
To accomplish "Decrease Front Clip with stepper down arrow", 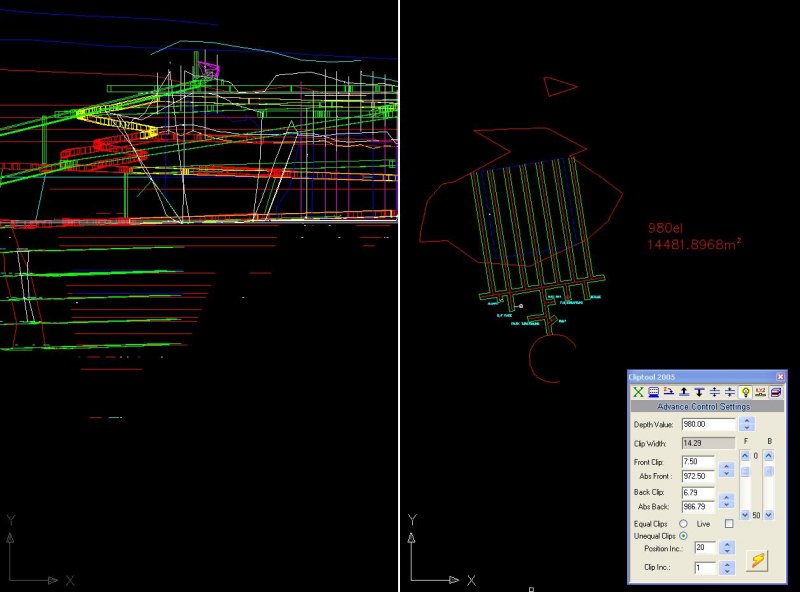I will (x=727, y=473).
